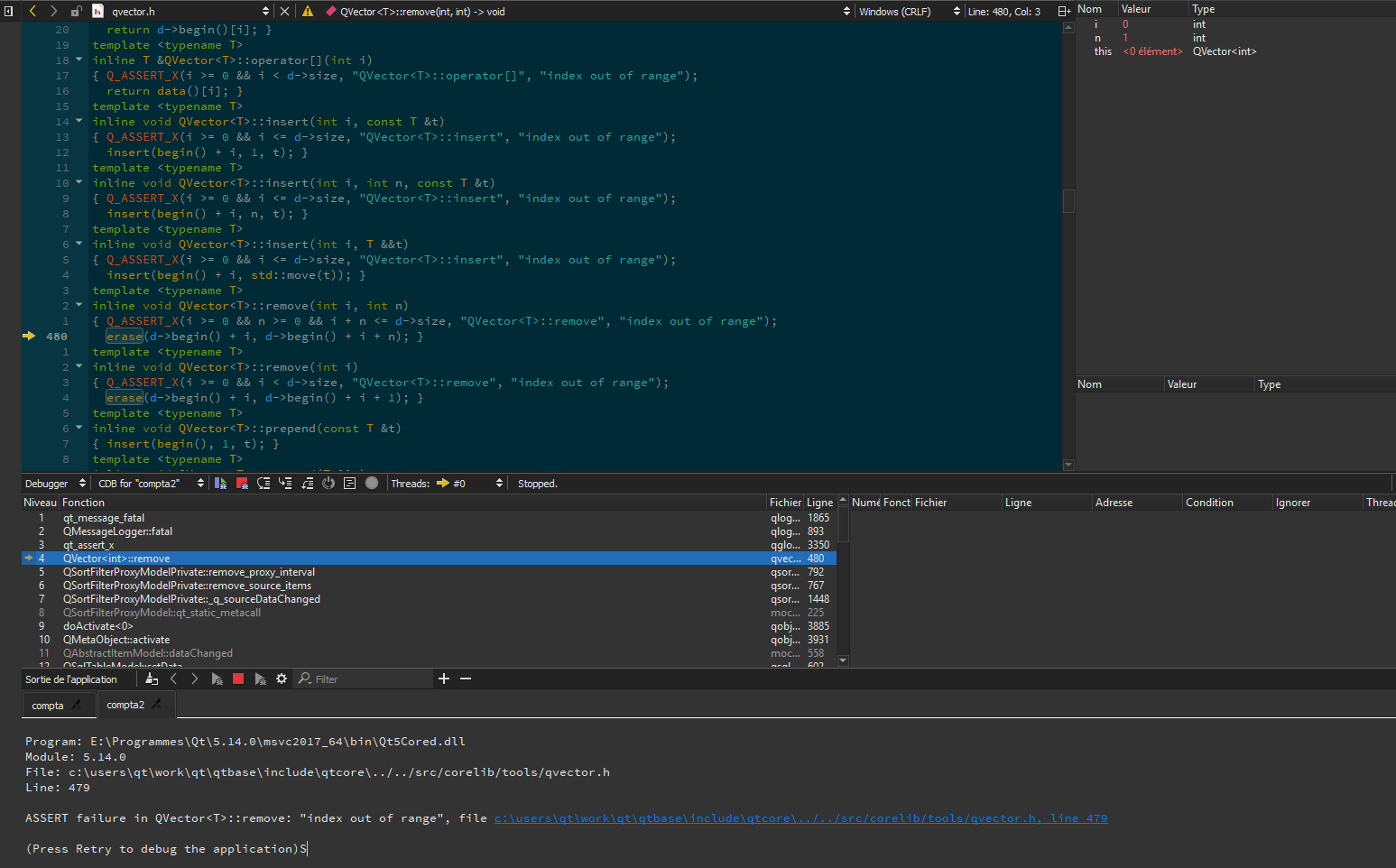The width and height of the screenshot is (1396, 868).
Task: Stop the running application in output pane
Action: pyautogui.click(x=238, y=679)
